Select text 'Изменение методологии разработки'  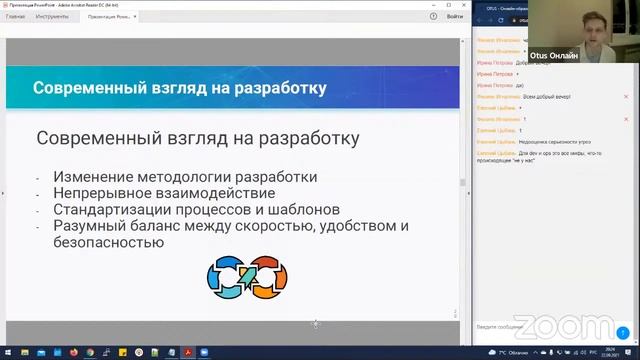click(185, 177)
